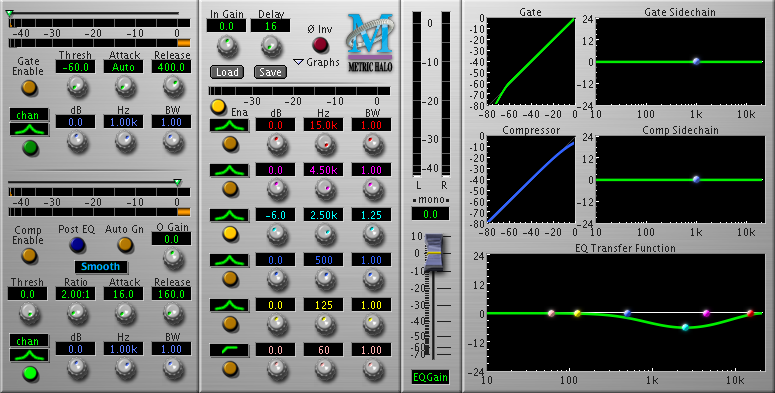
Task: Enable the 500 Hz EQ band
Action: click(230, 278)
